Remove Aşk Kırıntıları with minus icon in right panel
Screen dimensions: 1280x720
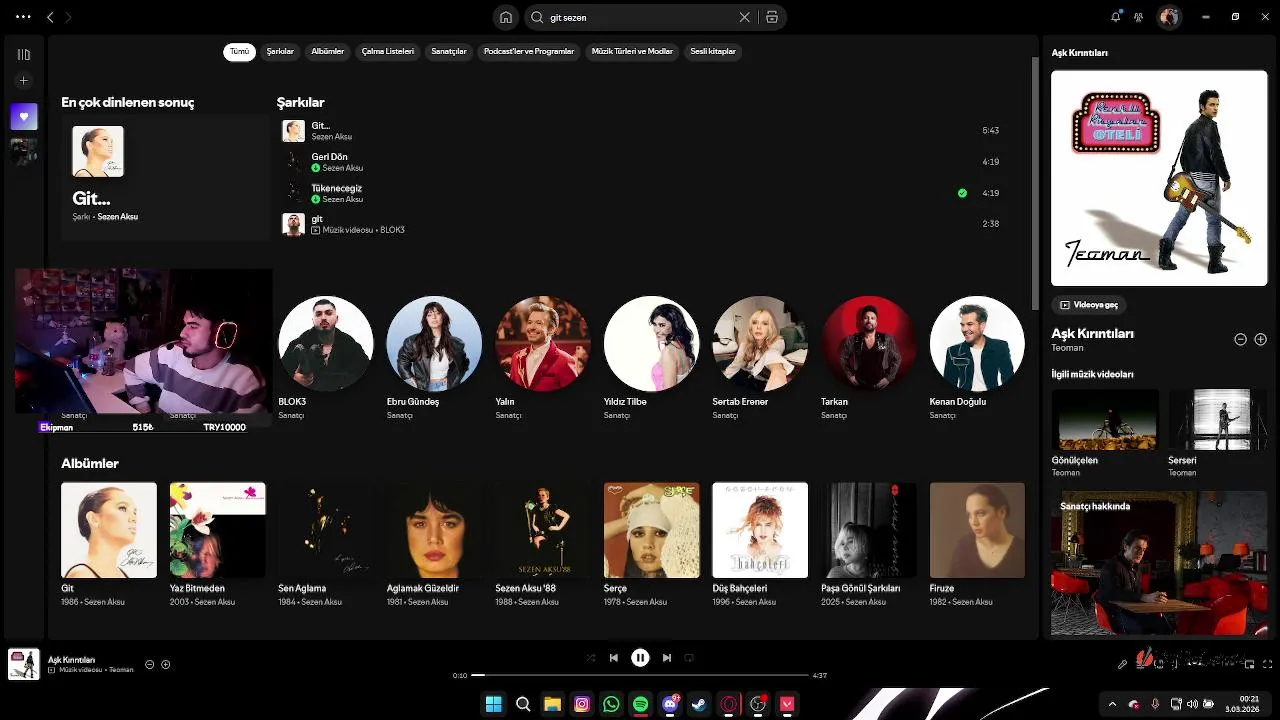1240,340
